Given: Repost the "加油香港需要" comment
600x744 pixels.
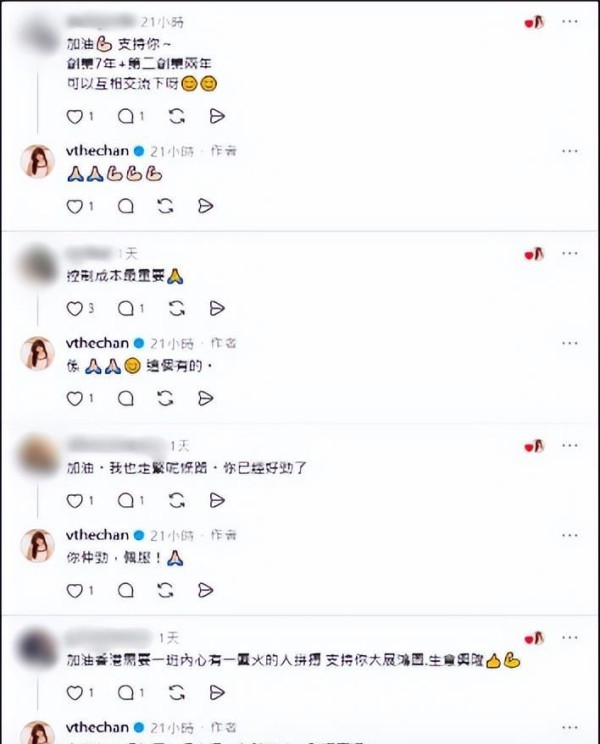Looking at the screenshot, I should click(x=176, y=693).
